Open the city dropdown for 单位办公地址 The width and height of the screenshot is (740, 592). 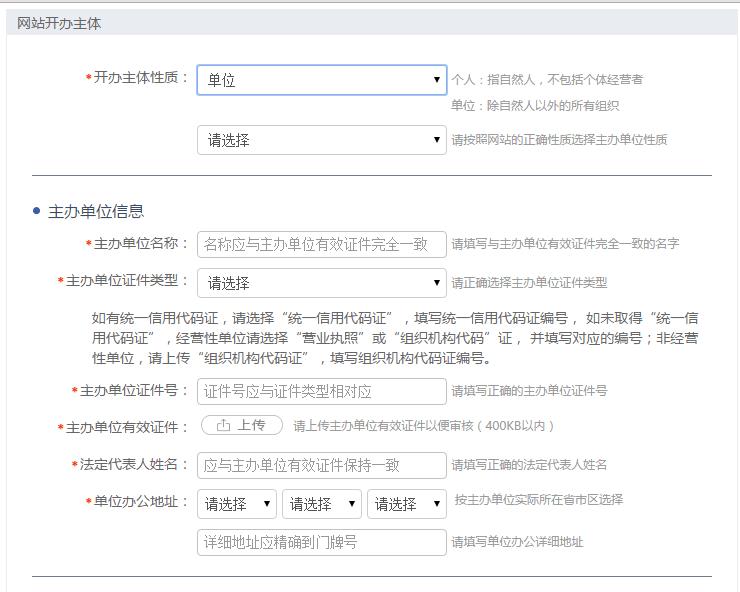[322, 504]
